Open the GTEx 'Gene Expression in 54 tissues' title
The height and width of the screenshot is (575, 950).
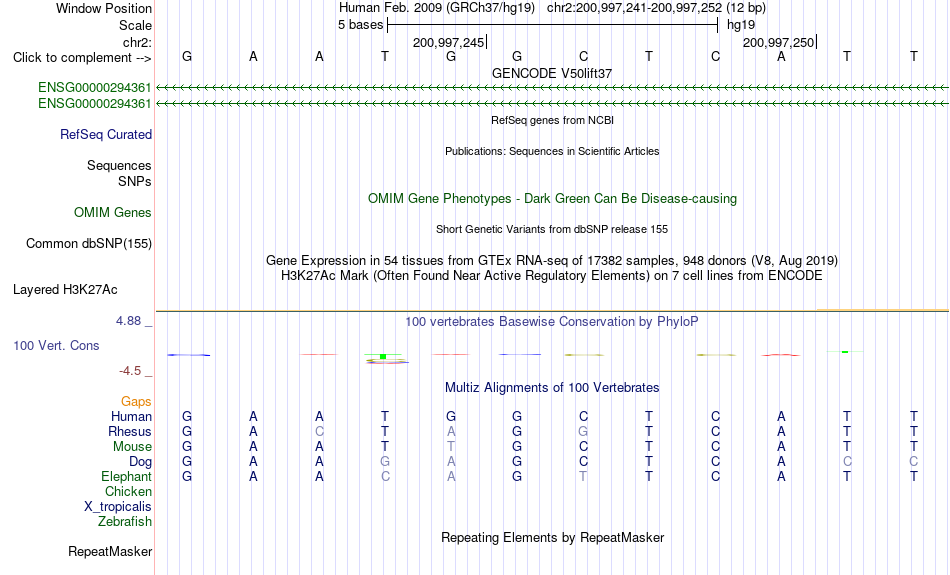pos(552,261)
